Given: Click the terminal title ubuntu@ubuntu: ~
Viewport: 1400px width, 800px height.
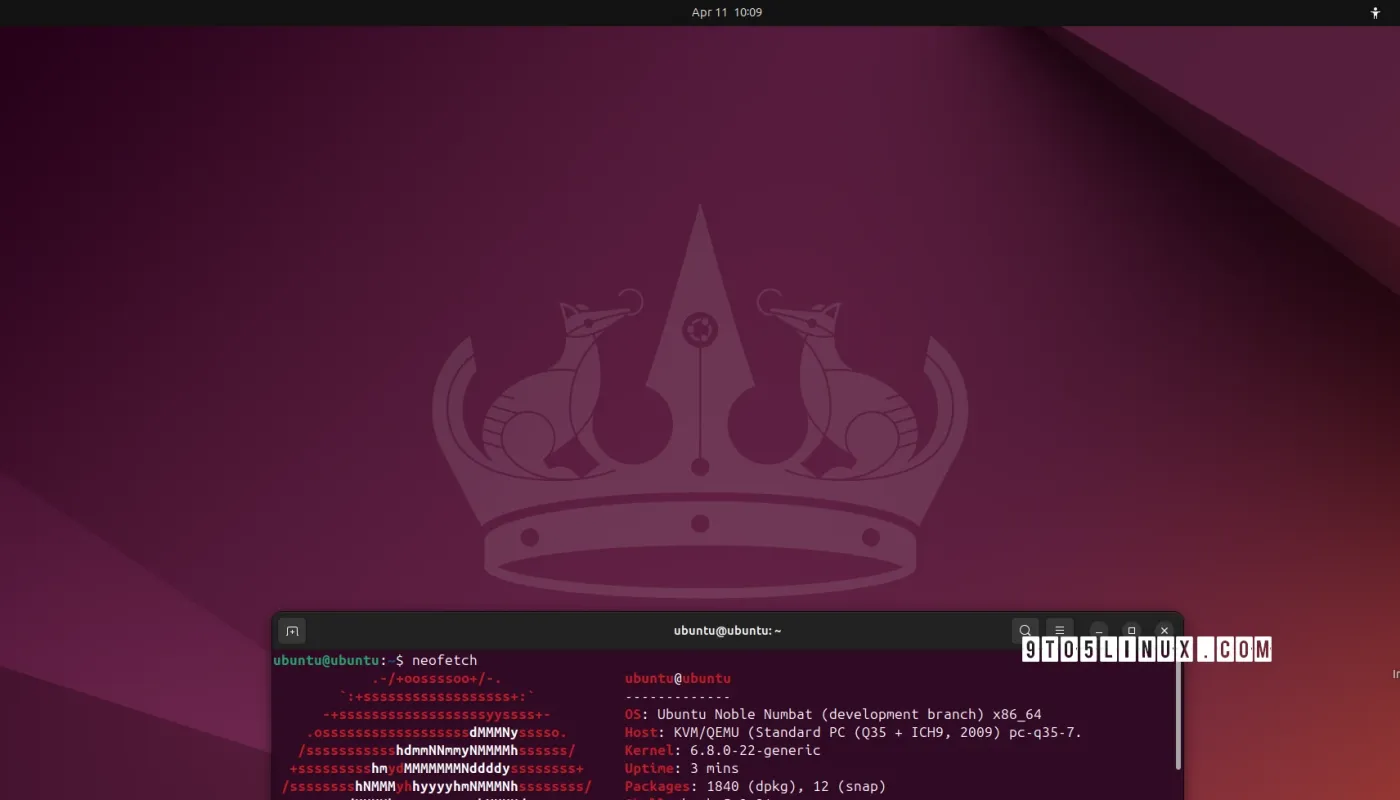Looking at the screenshot, I should (x=728, y=631).
